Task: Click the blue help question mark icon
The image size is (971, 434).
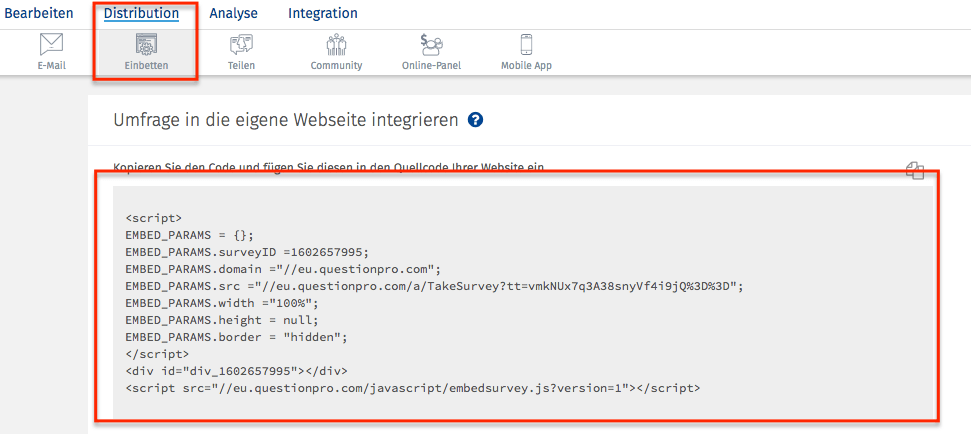Action: click(476, 120)
